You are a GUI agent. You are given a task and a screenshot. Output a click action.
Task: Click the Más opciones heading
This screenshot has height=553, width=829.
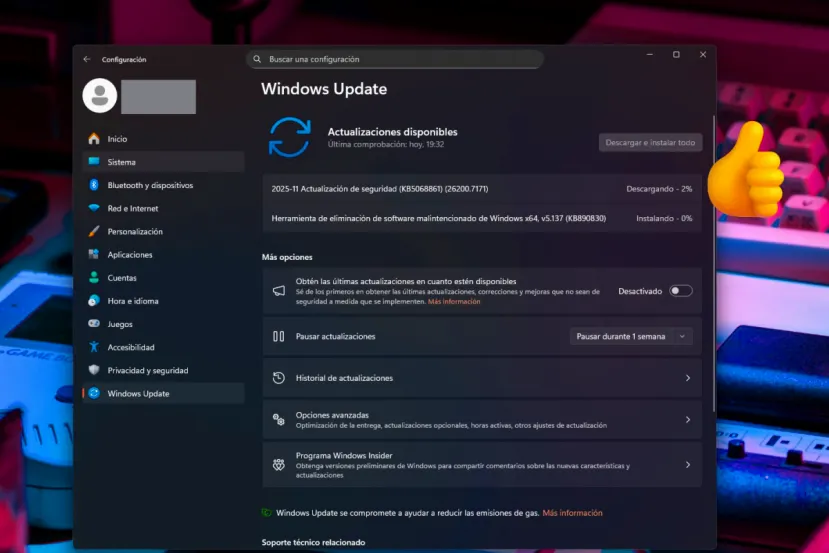click(287, 257)
